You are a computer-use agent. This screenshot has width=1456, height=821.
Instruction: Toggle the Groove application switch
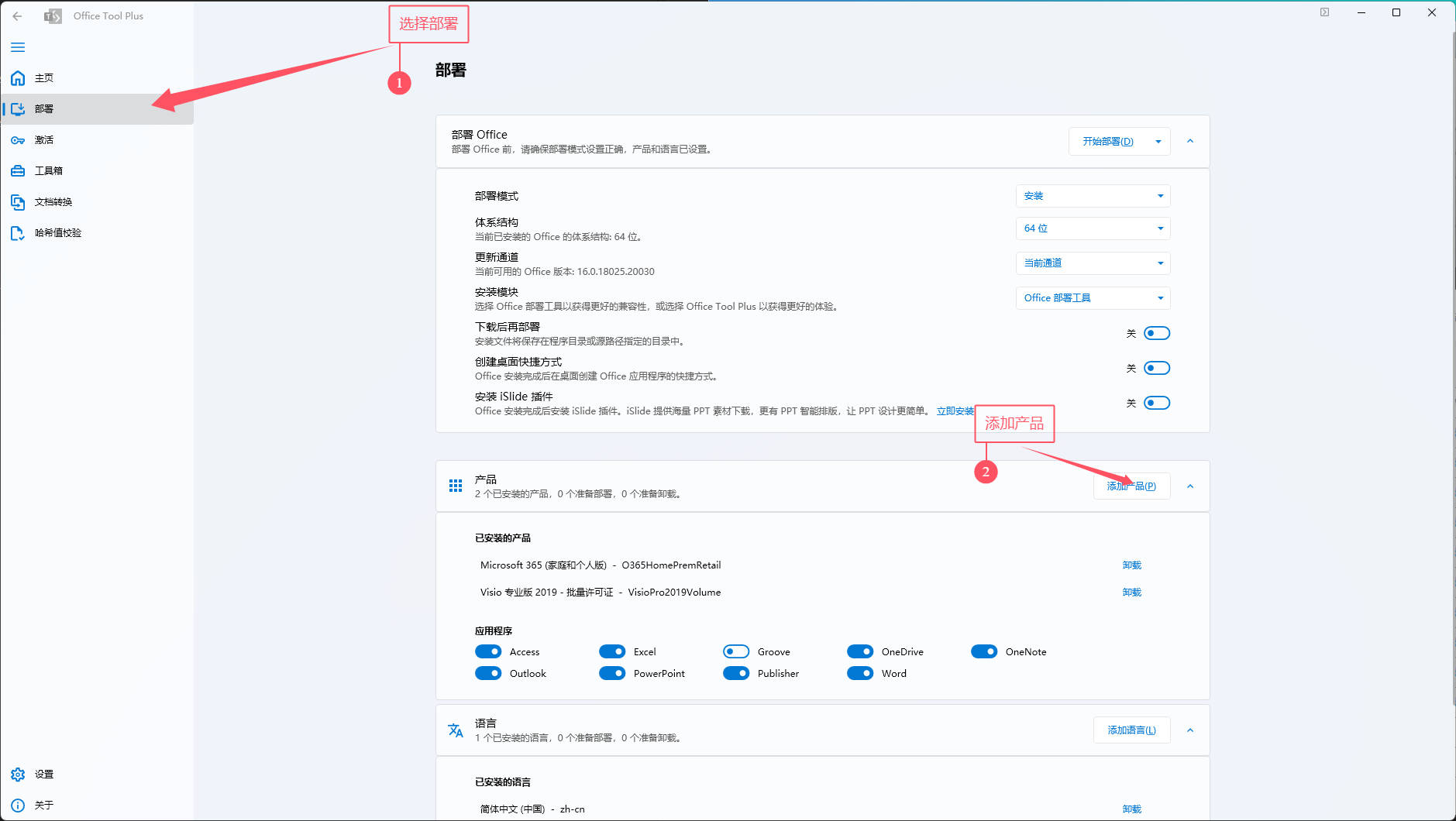click(x=736, y=652)
